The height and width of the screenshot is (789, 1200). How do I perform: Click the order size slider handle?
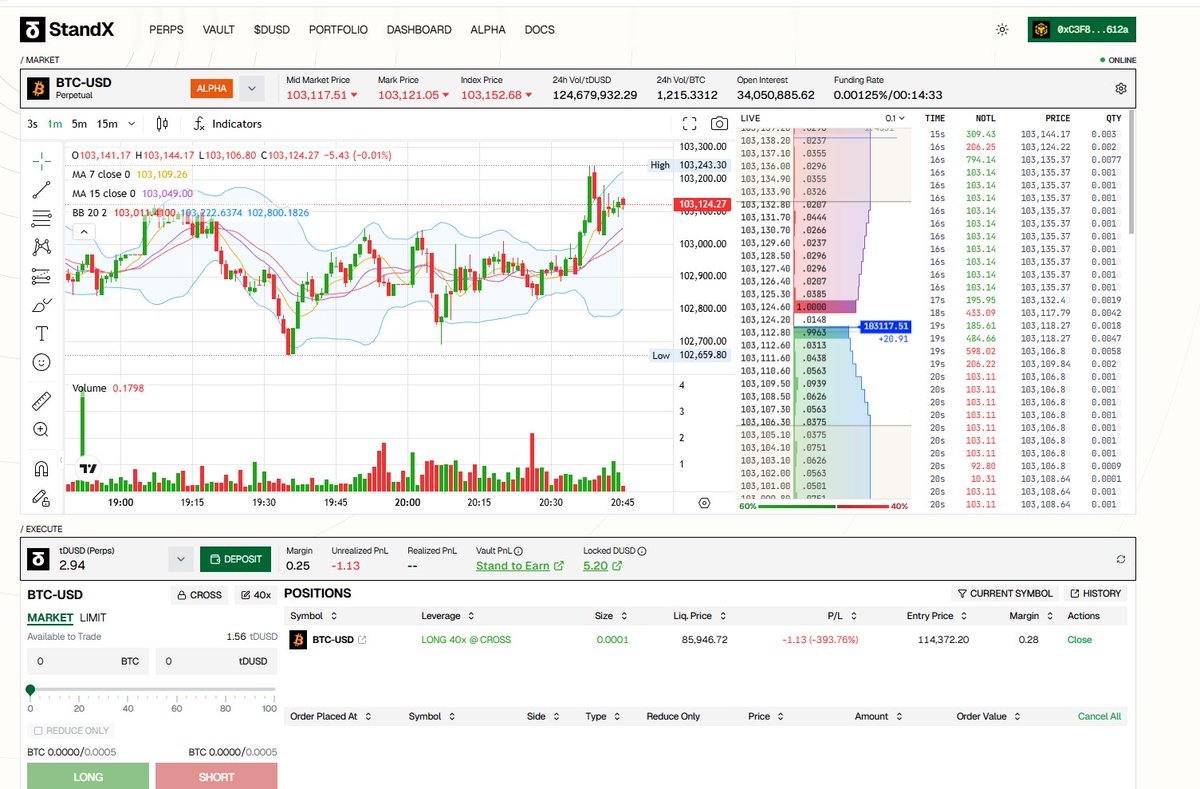(x=30, y=689)
